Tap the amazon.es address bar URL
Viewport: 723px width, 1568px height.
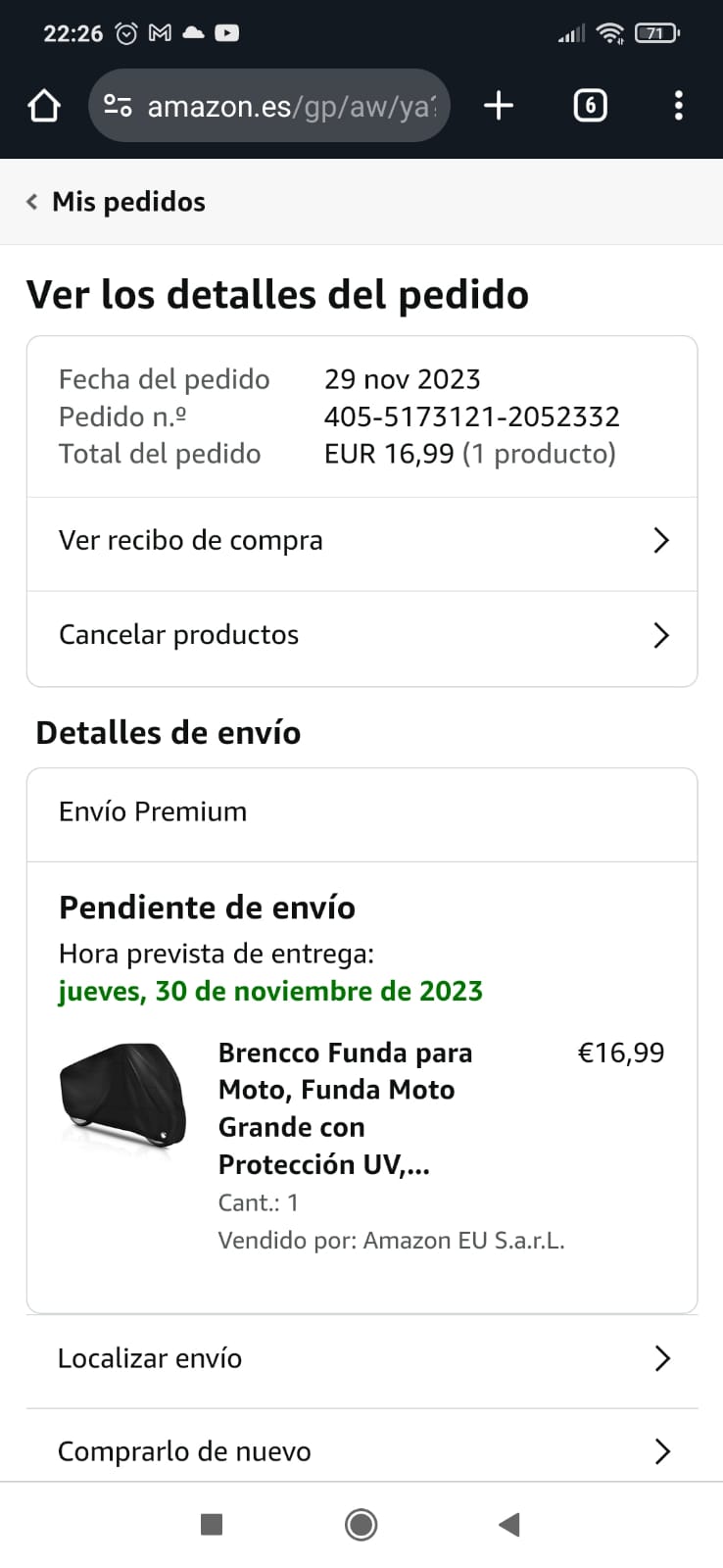[x=291, y=106]
